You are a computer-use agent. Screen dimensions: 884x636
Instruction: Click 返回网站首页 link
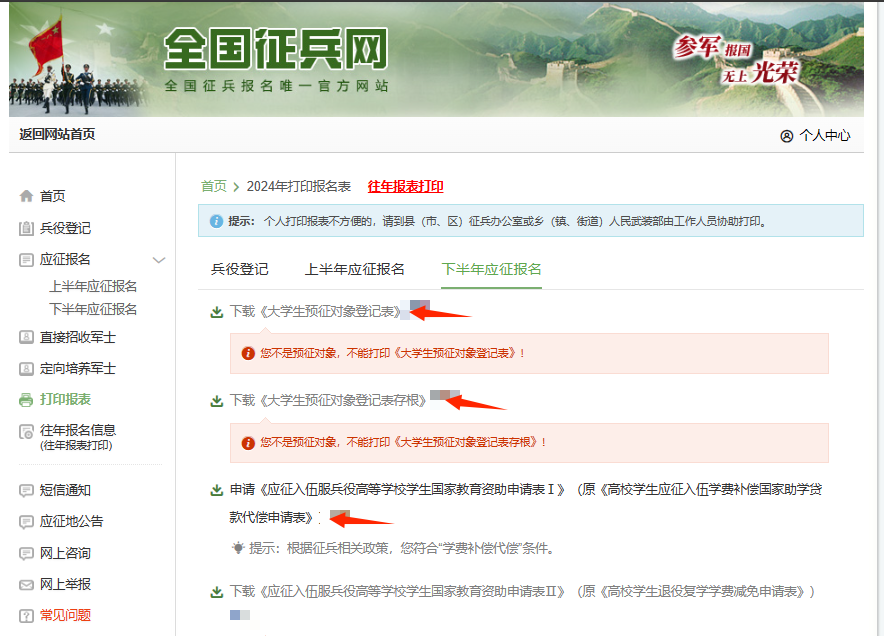click(x=57, y=135)
